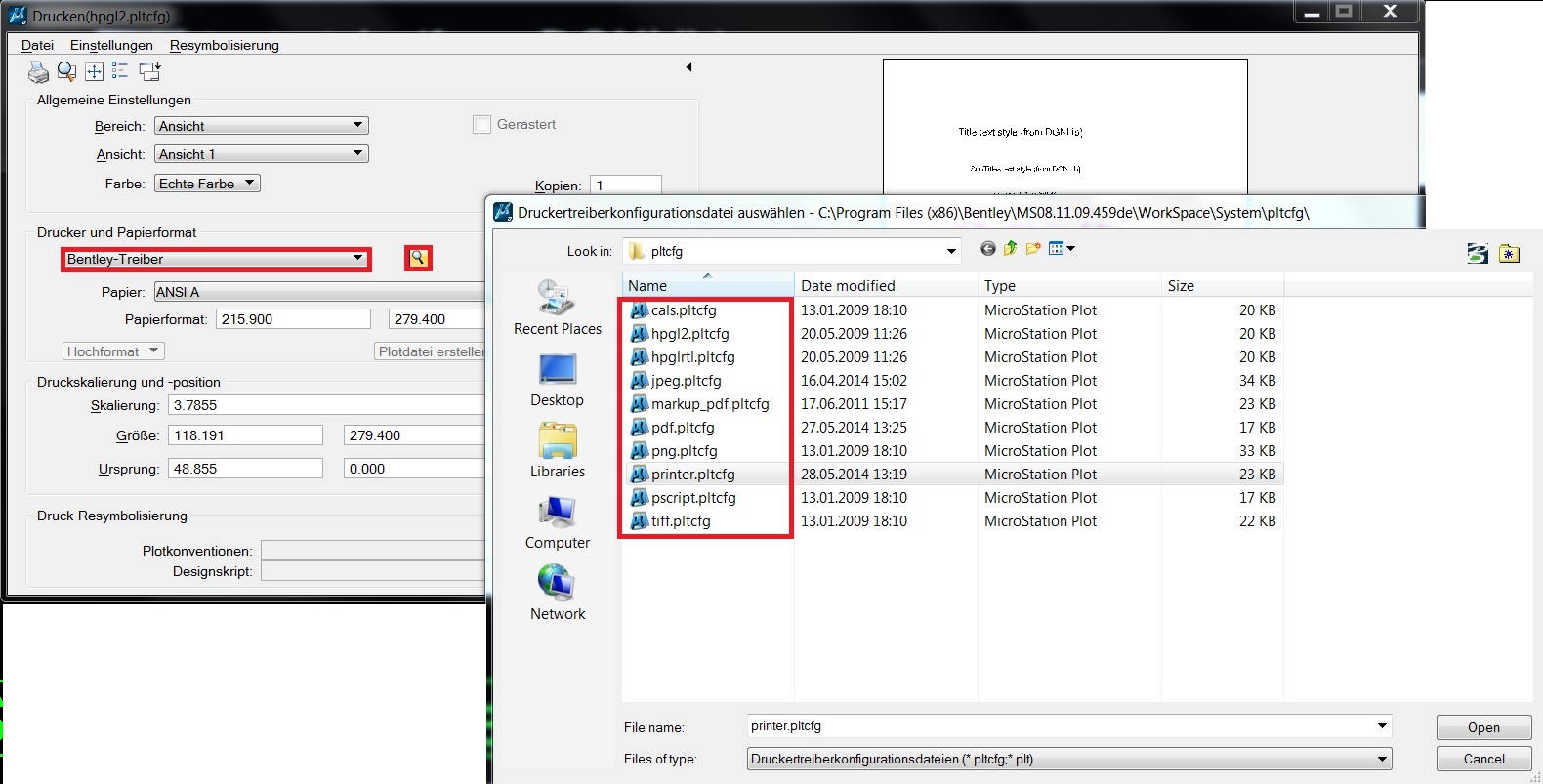Click the Papierformat width field 215.900
This screenshot has width=1543, height=784.
[x=294, y=319]
